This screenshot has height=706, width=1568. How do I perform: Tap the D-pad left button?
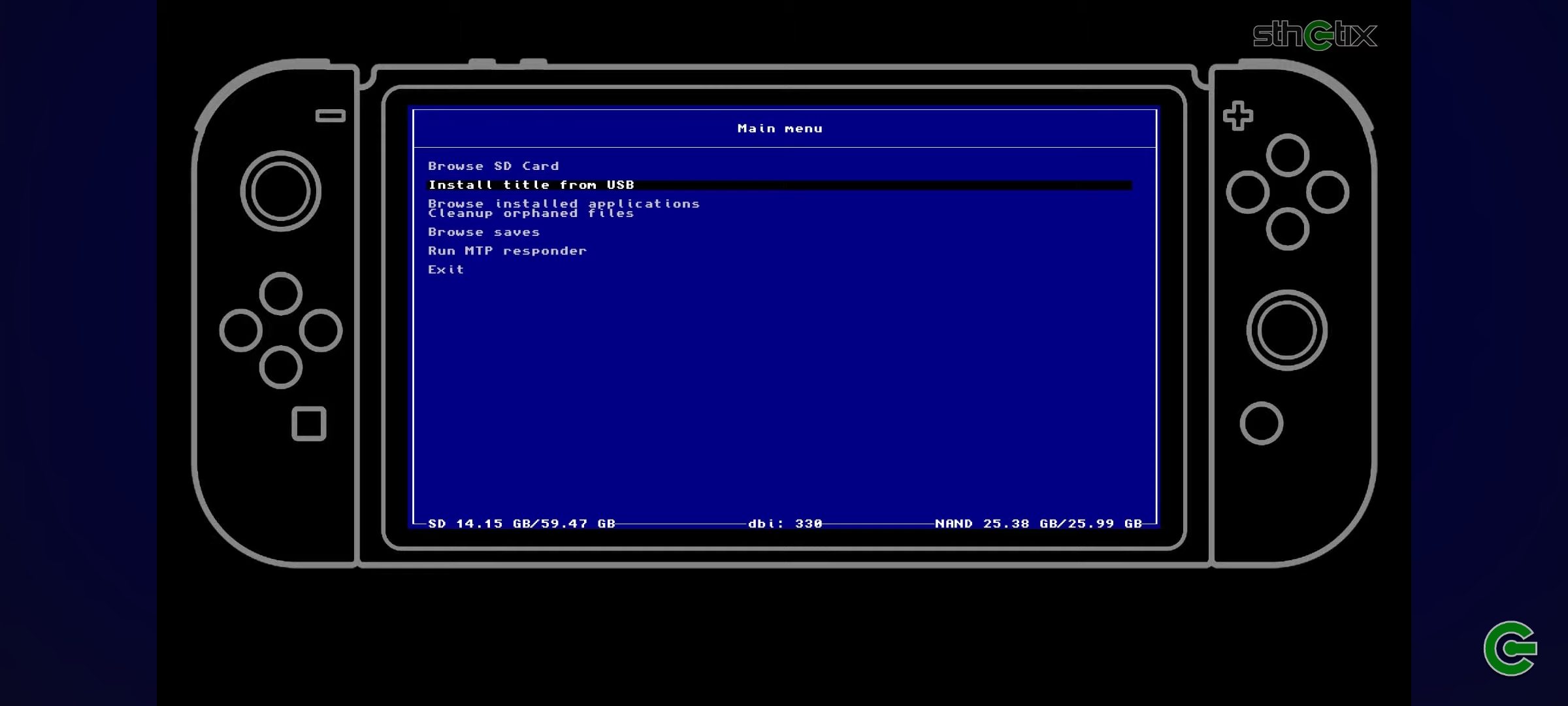pyautogui.click(x=240, y=330)
